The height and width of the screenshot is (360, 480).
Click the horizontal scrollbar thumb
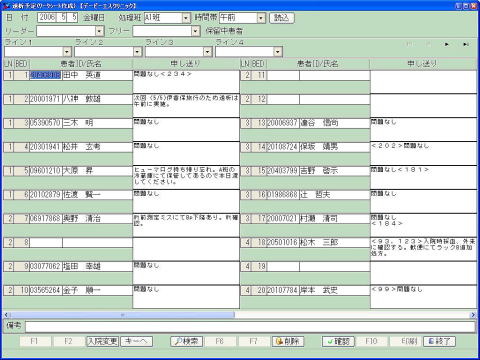122,315
